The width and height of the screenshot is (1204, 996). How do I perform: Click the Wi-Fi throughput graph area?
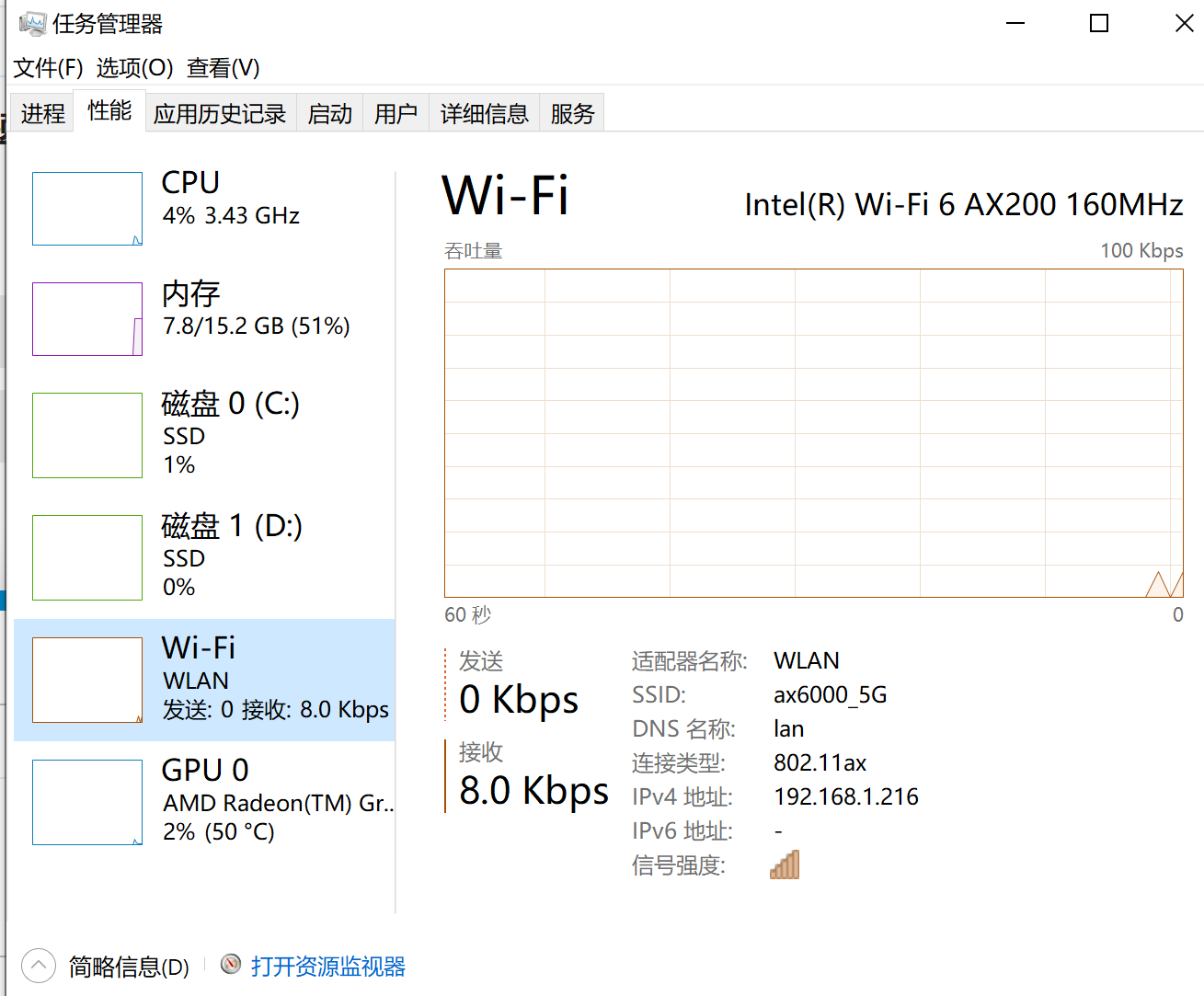[x=814, y=433]
